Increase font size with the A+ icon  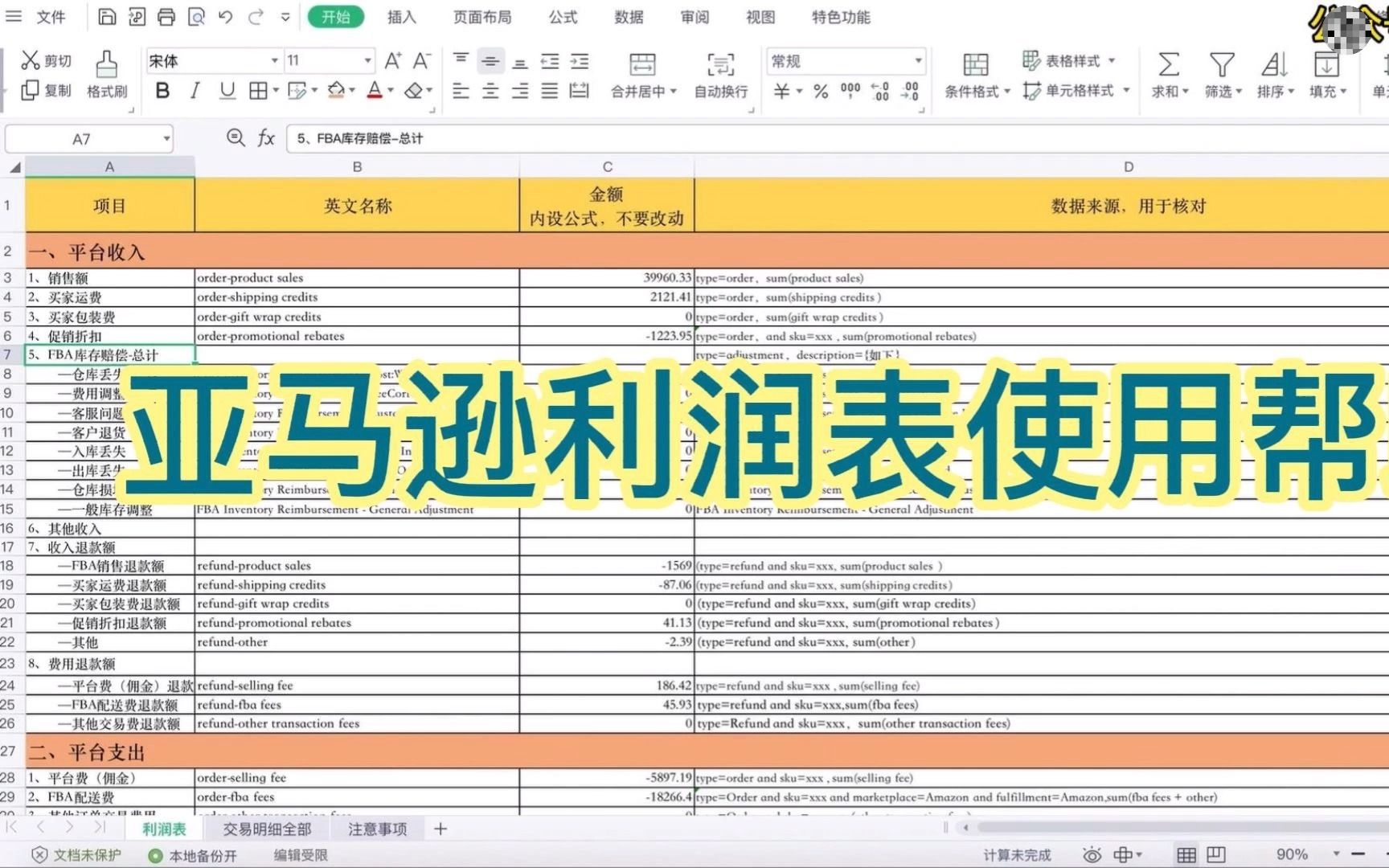[393, 60]
